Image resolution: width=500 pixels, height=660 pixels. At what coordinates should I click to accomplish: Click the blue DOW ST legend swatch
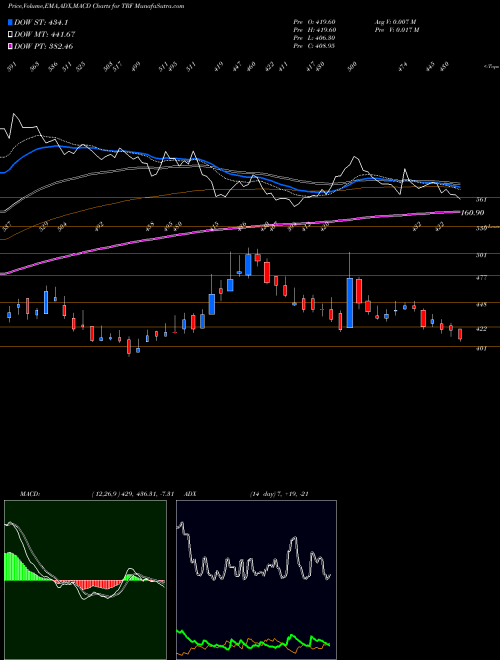pos(10,22)
